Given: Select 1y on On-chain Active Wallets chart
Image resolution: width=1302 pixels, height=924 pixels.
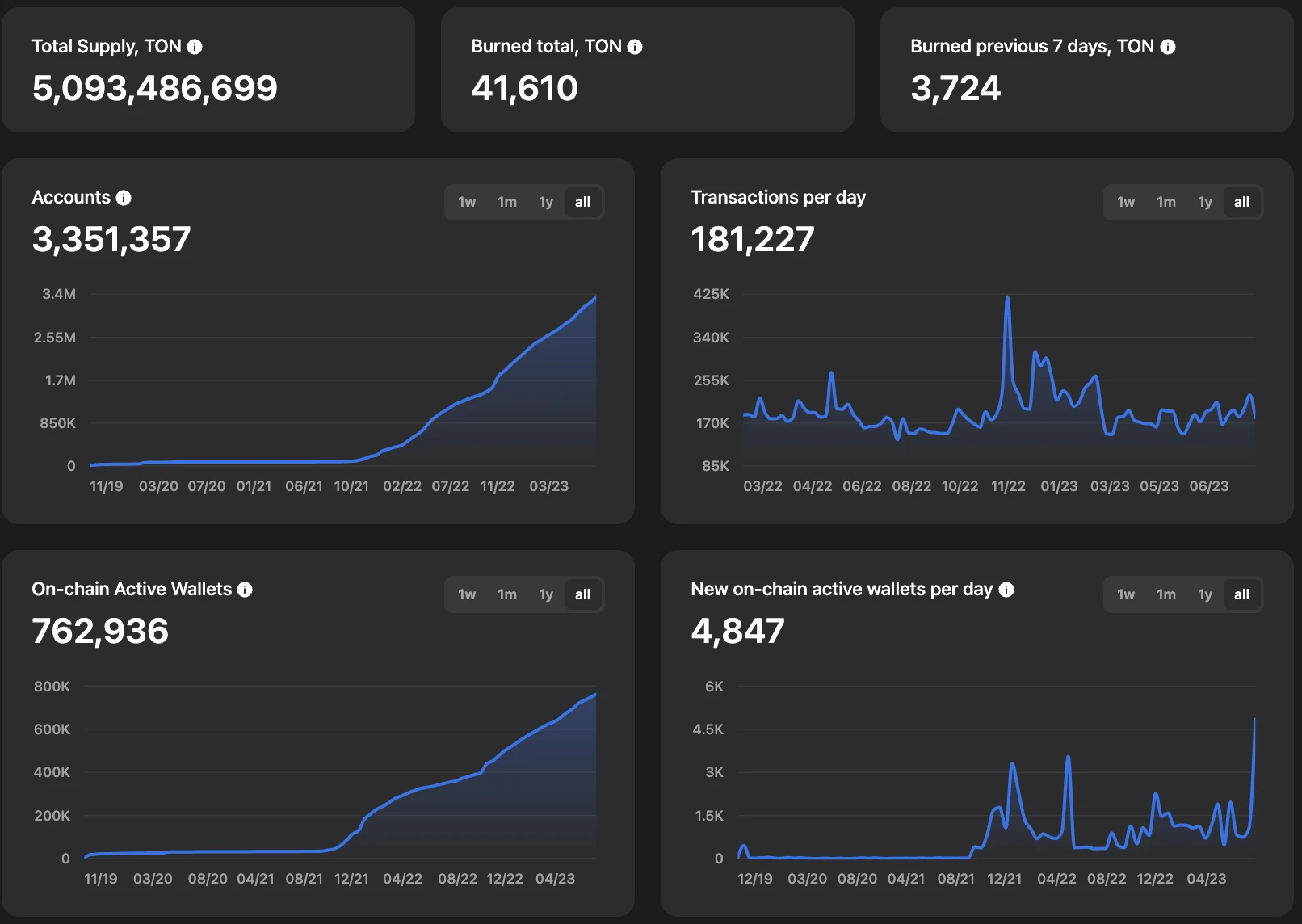Looking at the screenshot, I should (546, 594).
